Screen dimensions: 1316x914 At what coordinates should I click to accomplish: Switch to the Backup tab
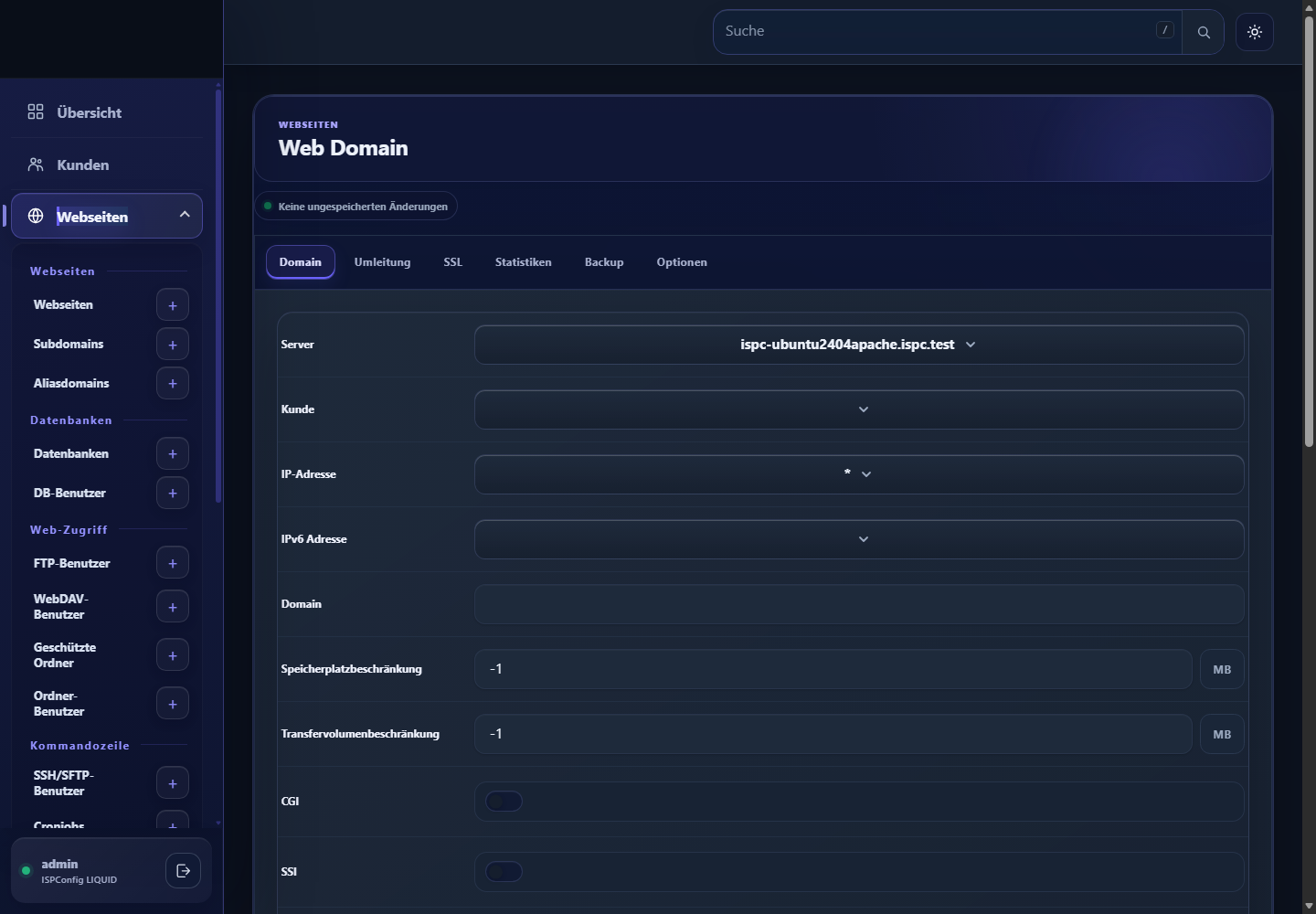pos(604,262)
